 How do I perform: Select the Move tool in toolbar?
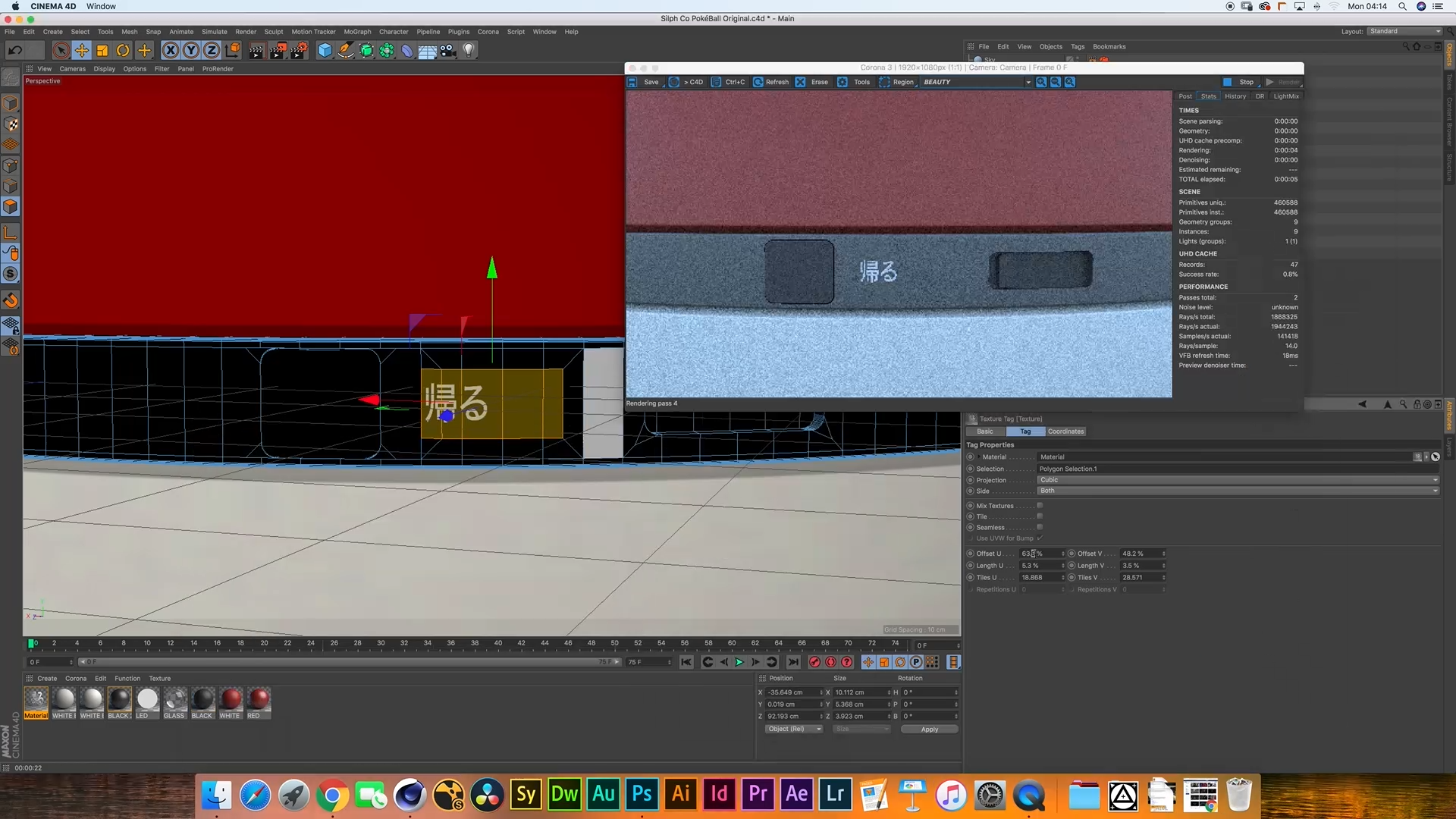(x=82, y=50)
